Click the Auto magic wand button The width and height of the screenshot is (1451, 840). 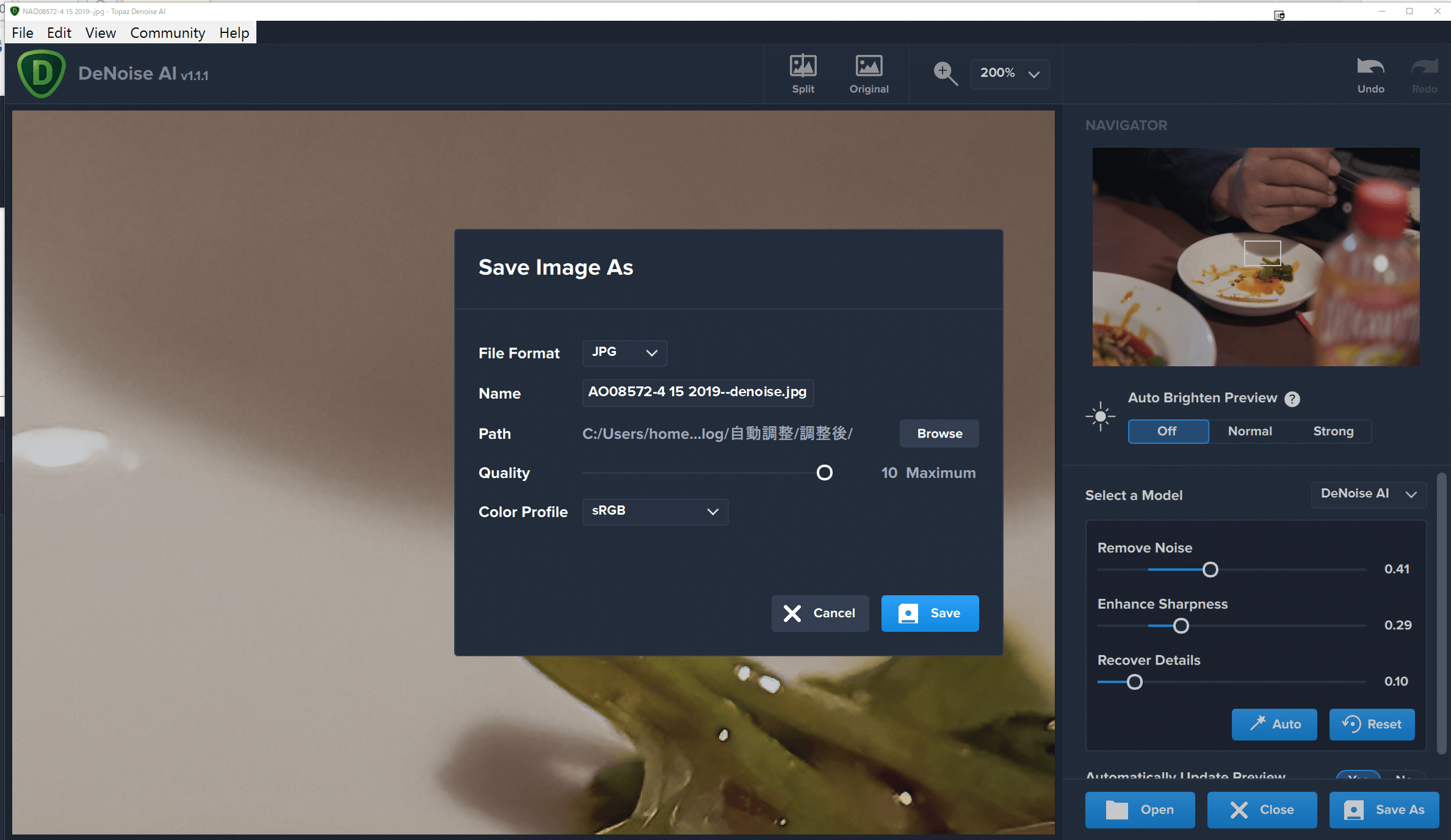coord(1274,724)
